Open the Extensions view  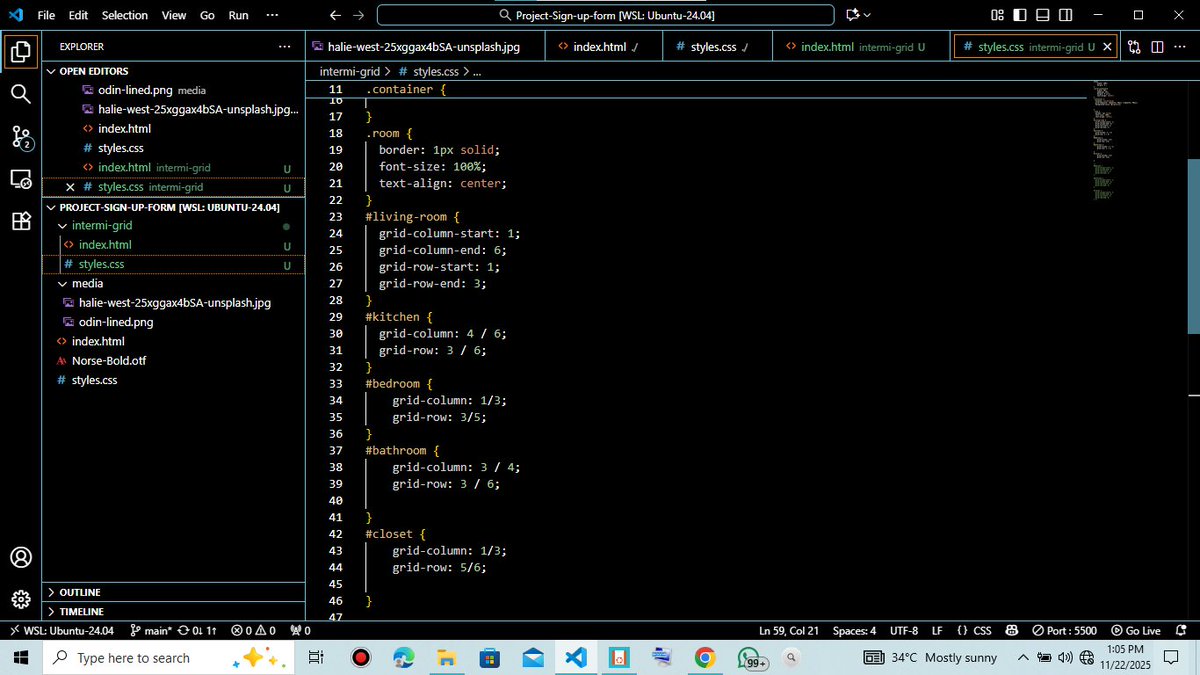pos(21,222)
